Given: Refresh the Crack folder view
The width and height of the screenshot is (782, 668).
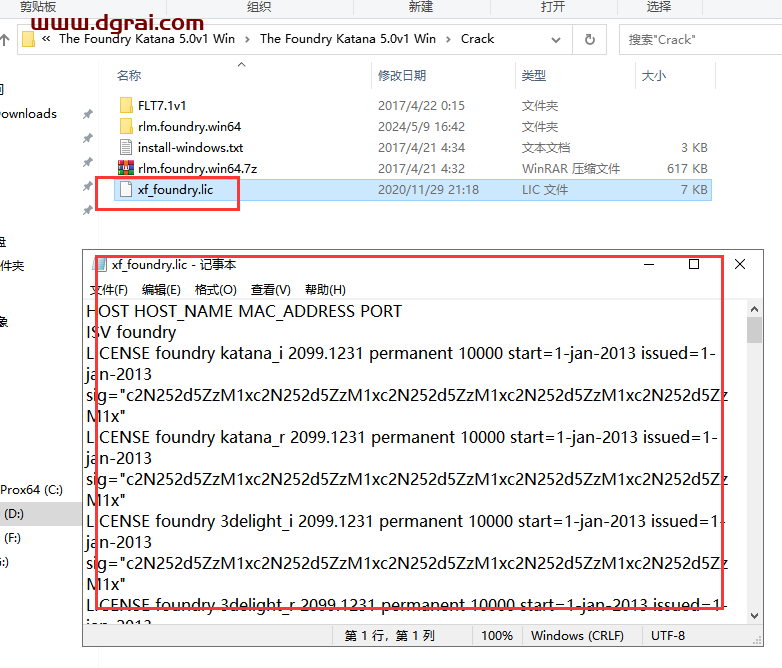Looking at the screenshot, I should pyautogui.click(x=589, y=39).
